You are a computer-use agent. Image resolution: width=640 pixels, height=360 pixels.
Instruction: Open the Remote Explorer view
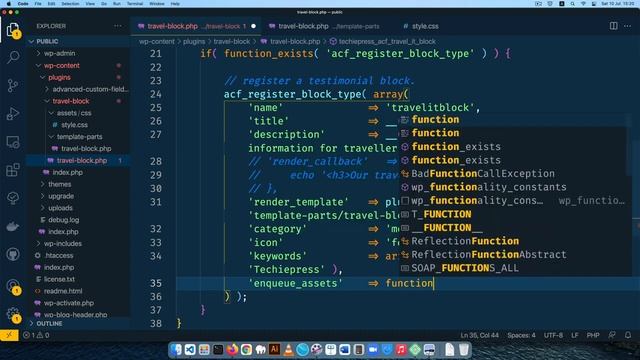13,142
